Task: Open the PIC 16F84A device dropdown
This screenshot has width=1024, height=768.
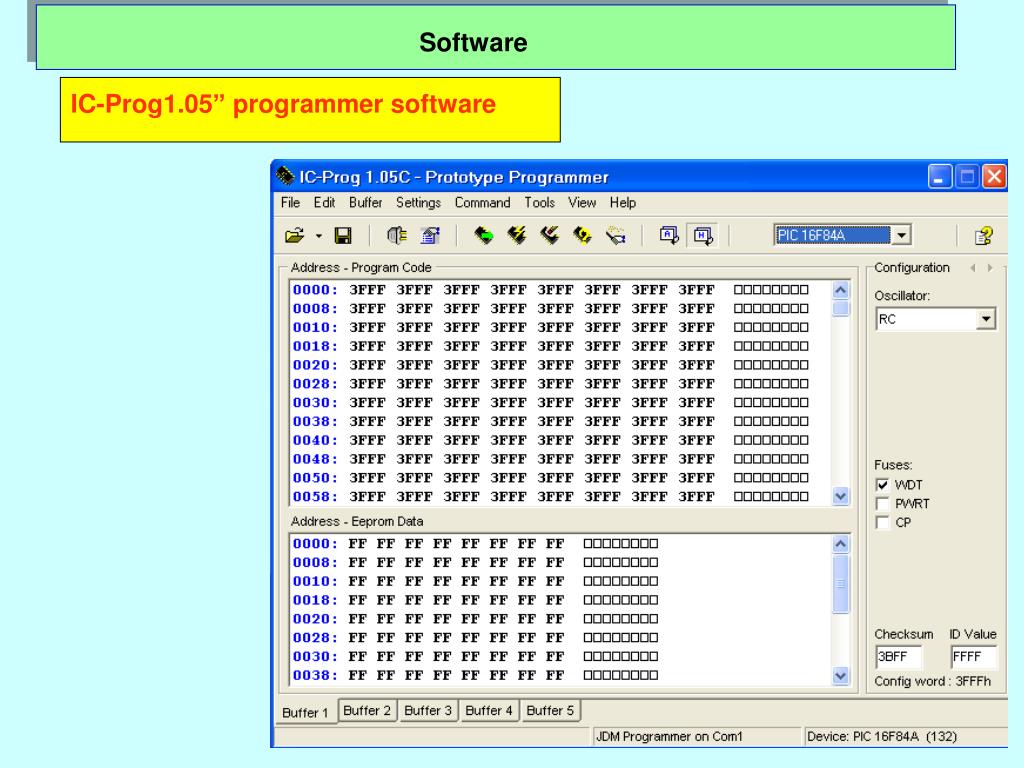Action: click(901, 235)
